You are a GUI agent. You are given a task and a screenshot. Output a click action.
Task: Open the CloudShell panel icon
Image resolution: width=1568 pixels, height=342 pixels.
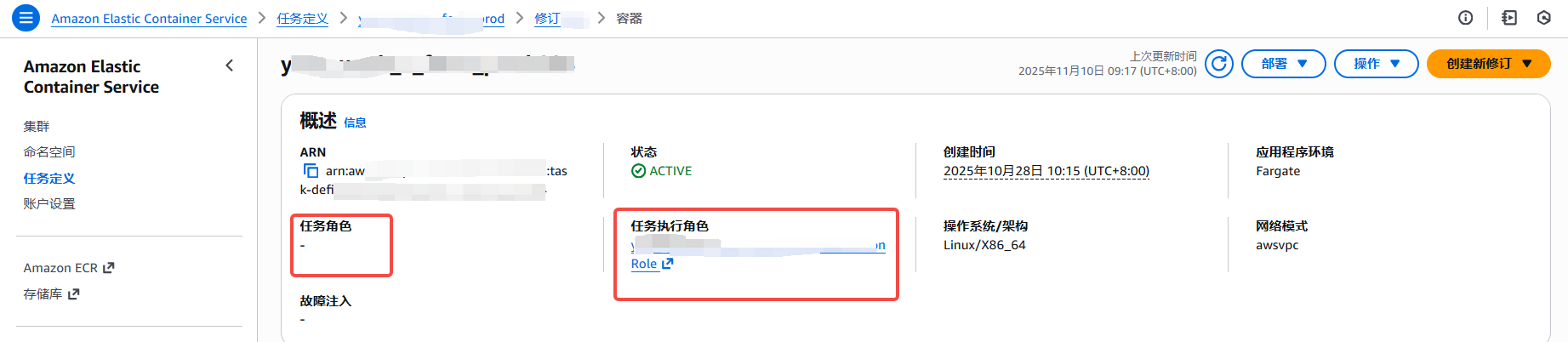[x=1509, y=18]
